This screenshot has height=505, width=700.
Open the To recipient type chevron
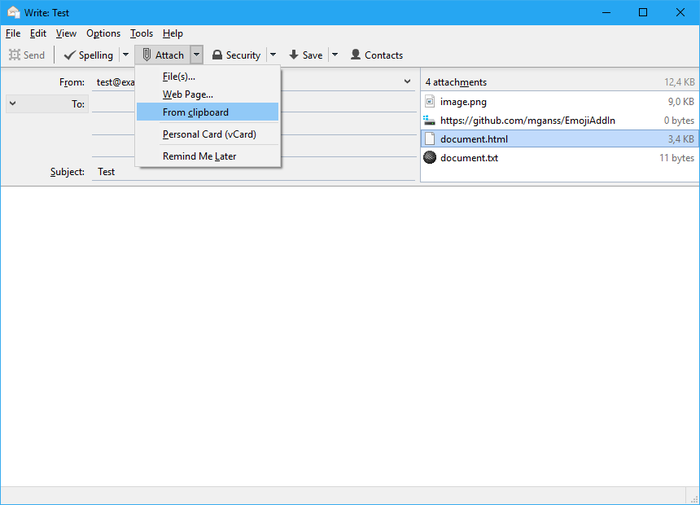coord(13,104)
